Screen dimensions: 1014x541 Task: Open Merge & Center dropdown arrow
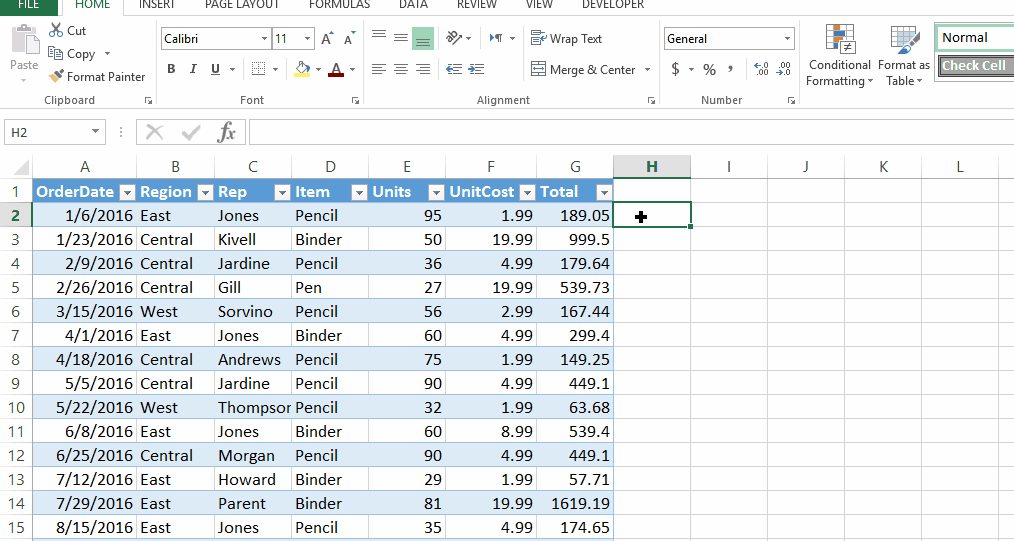click(x=647, y=70)
